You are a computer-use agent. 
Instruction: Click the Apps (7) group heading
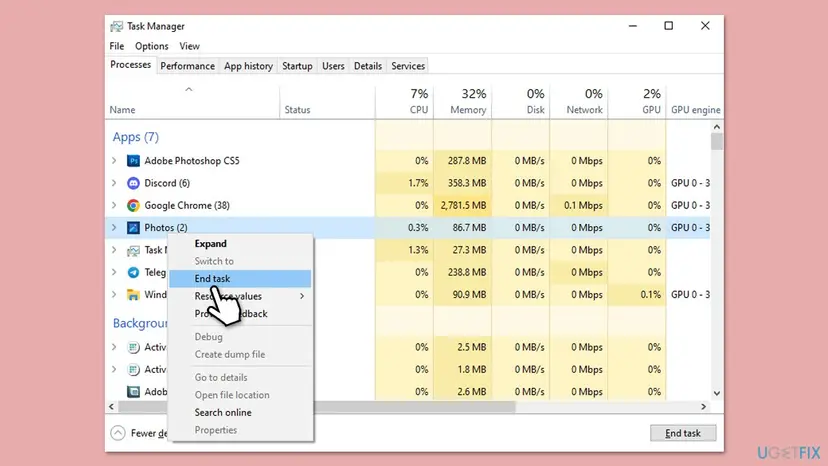pos(136,137)
